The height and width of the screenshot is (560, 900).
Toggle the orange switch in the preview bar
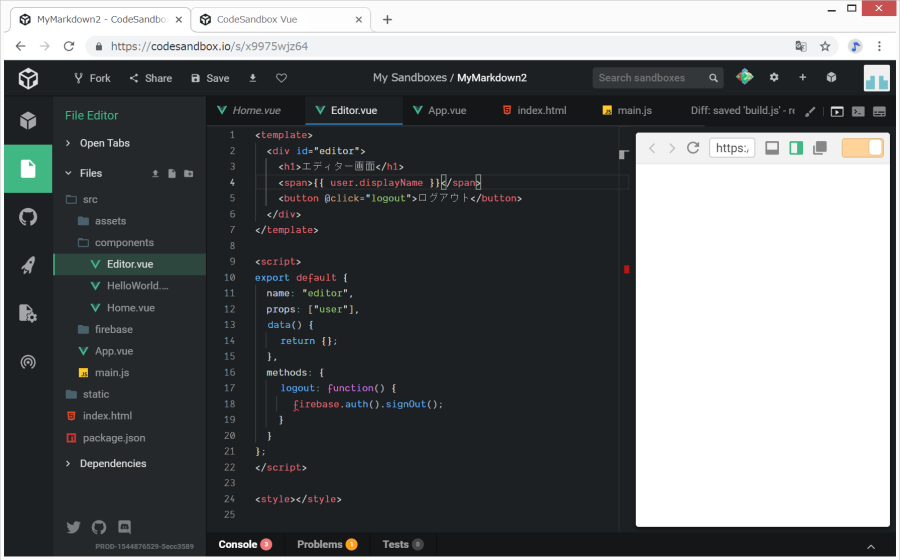(862, 148)
